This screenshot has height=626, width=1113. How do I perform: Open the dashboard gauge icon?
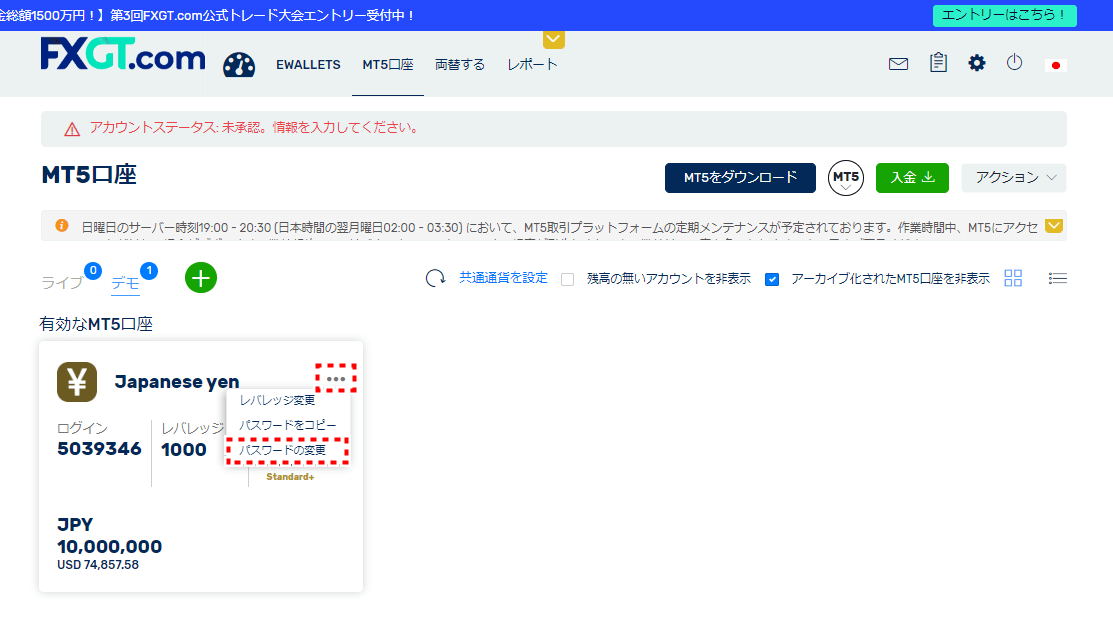(x=239, y=65)
